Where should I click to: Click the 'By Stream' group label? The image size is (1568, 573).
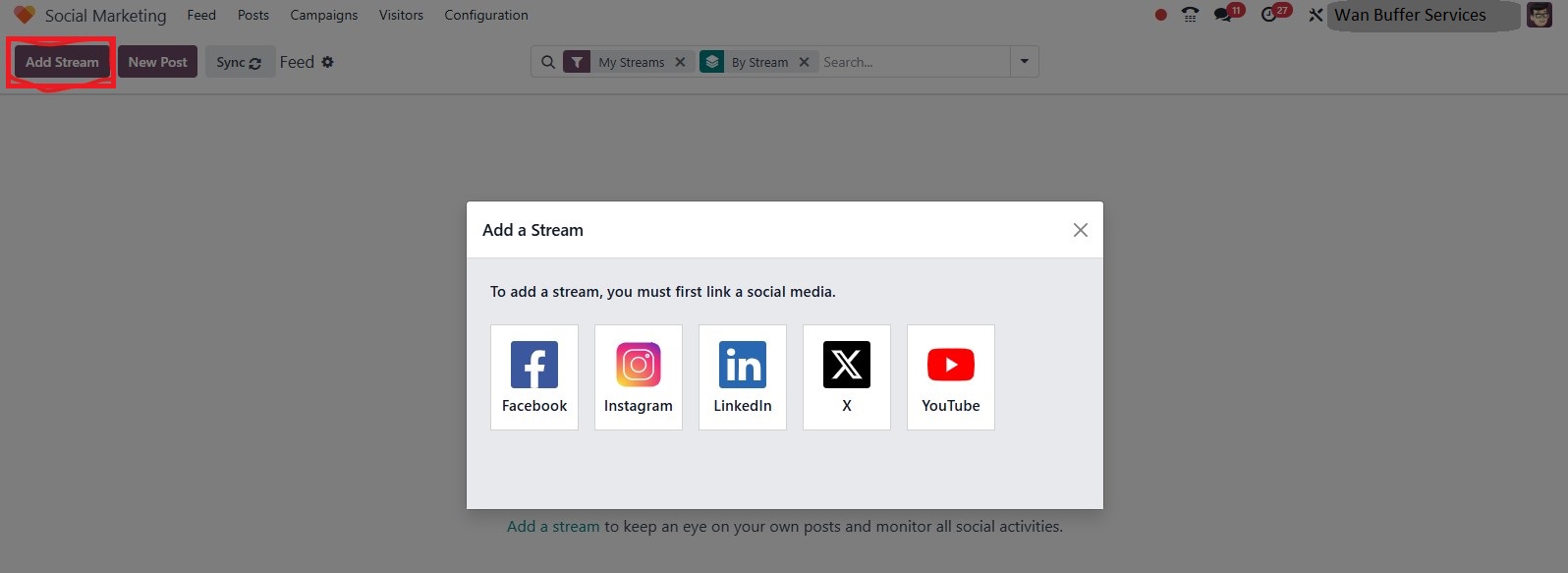(x=759, y=62)
